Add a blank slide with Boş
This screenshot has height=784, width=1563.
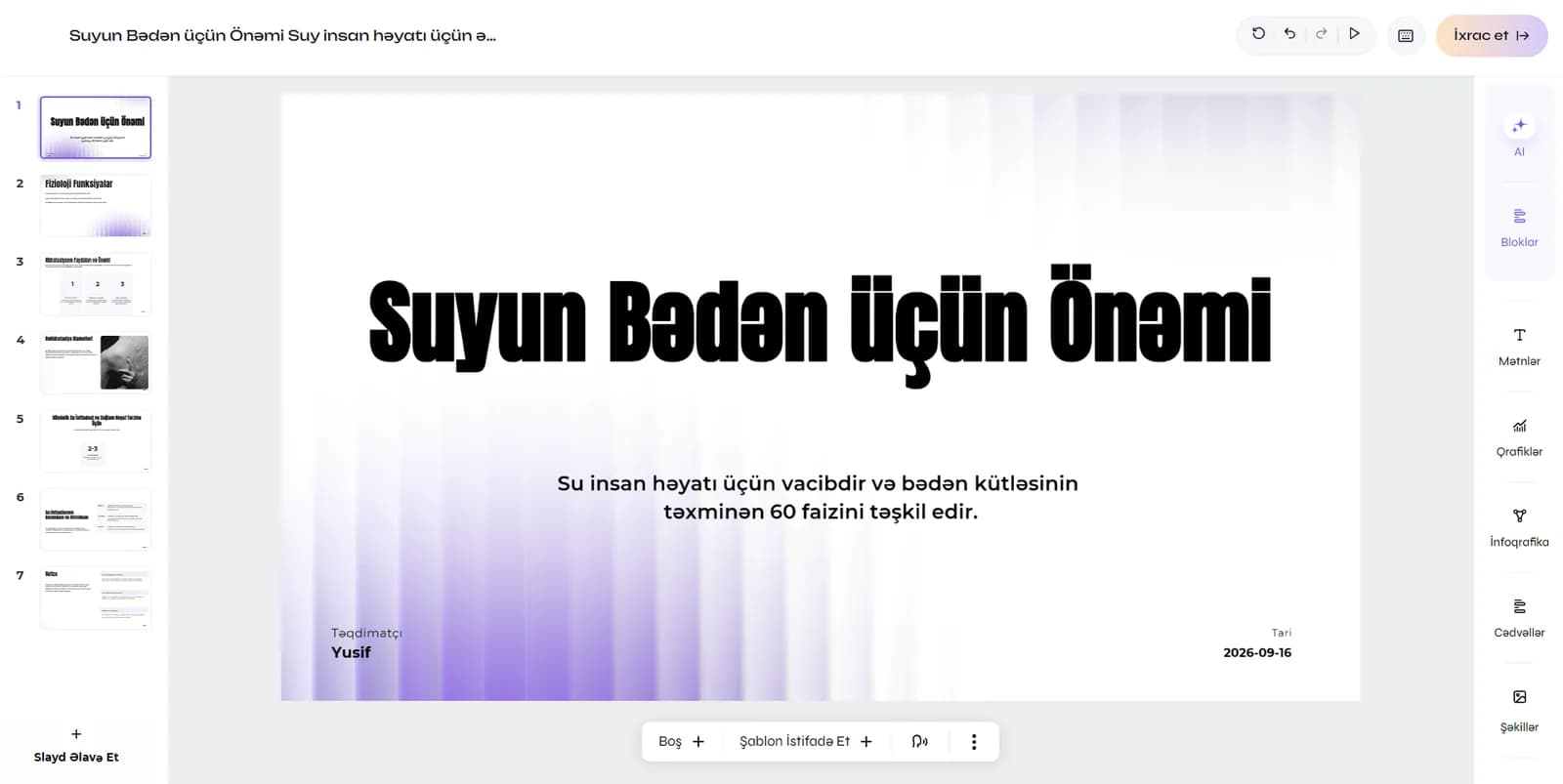681,741
